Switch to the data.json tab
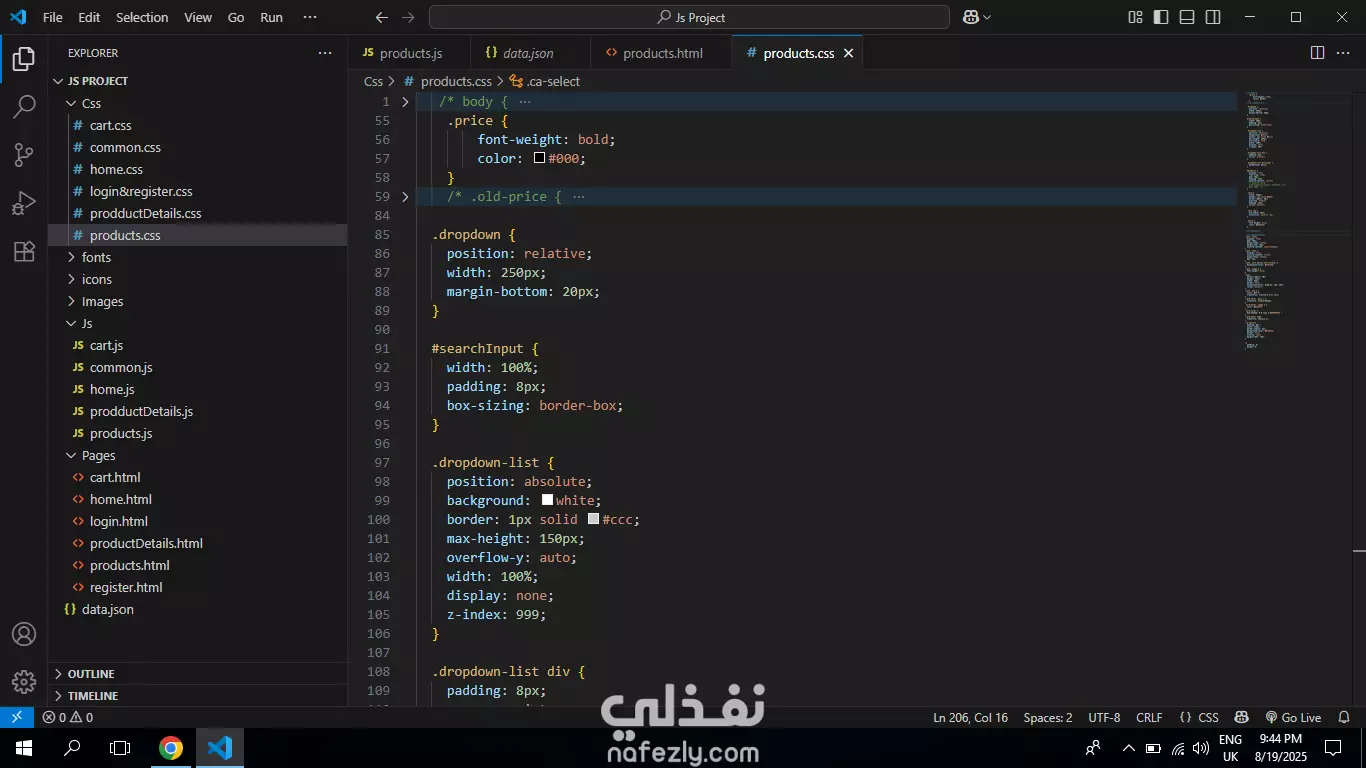Screen dimensions: 1366x768 coord(529,53)
